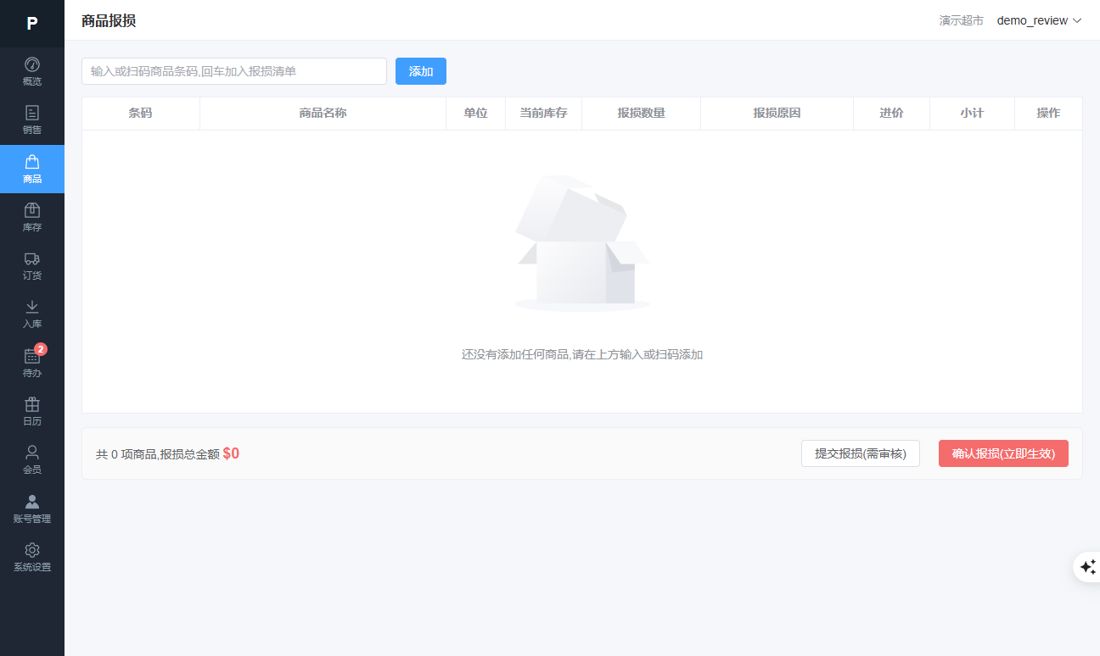The height and width of the screenshot is (656, 1100).
Task: Open 系统设置 system settings gear
Action: (x=32, y=557)
